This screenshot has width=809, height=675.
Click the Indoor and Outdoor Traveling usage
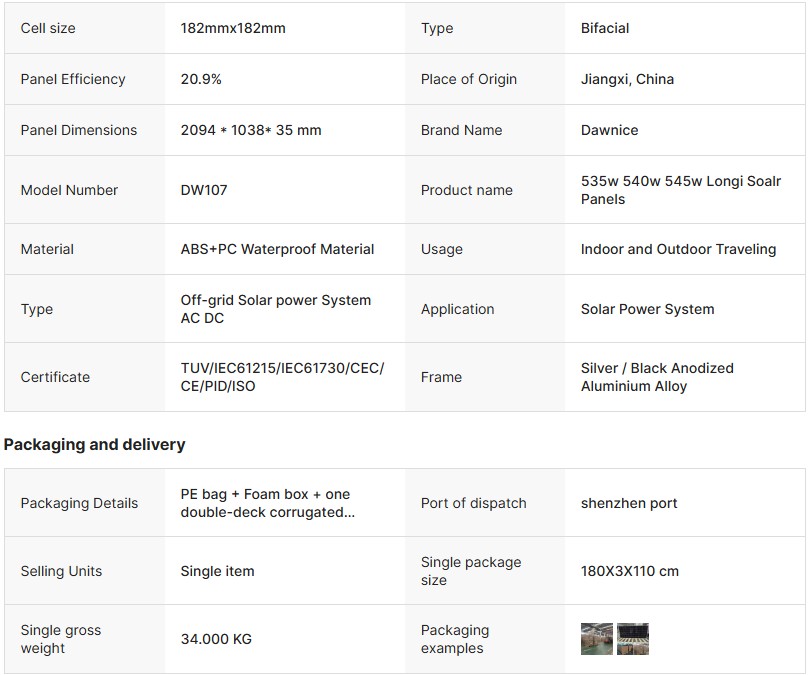(678, 249)
